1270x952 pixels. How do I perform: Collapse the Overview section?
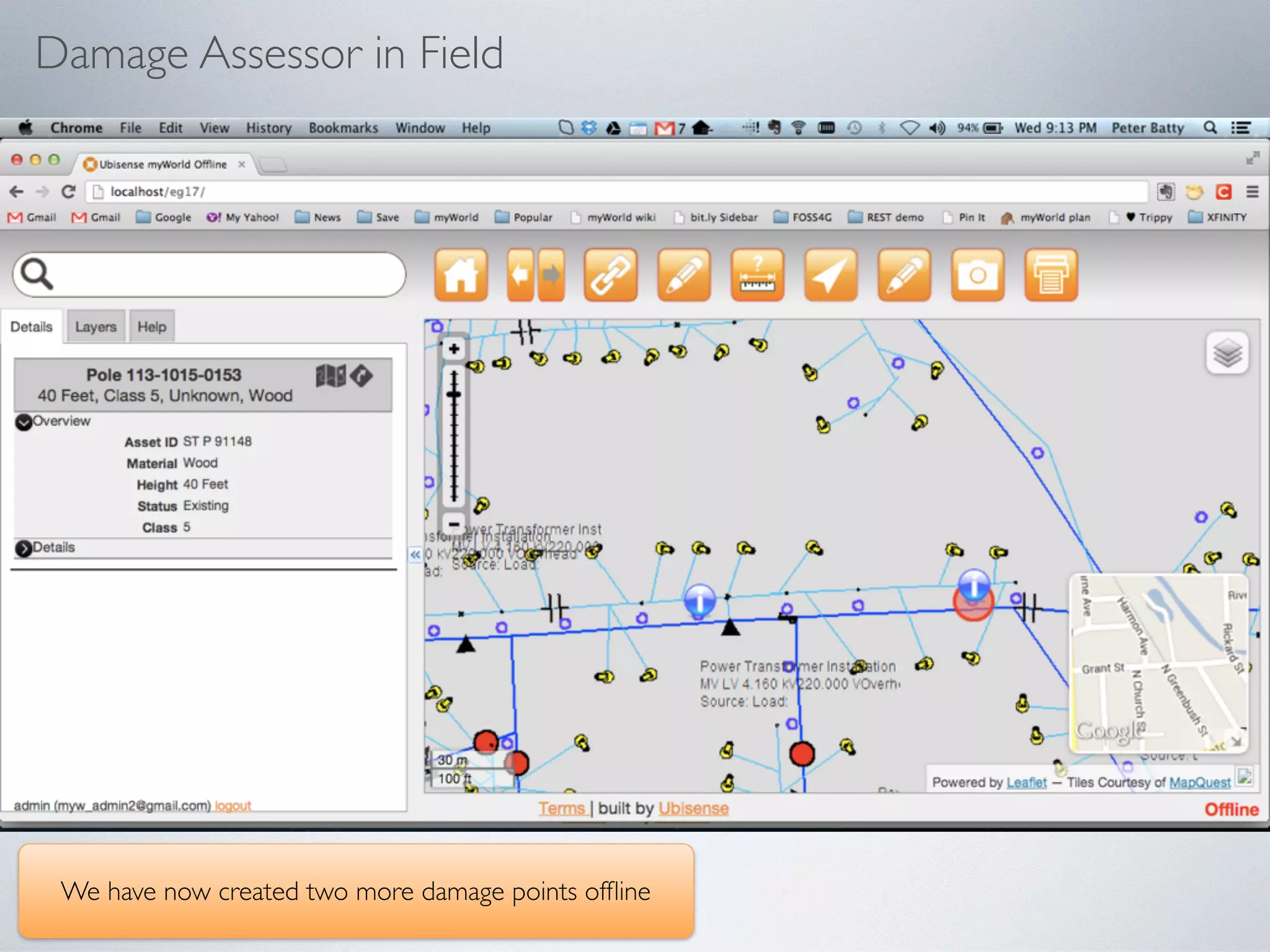point(24,422)
